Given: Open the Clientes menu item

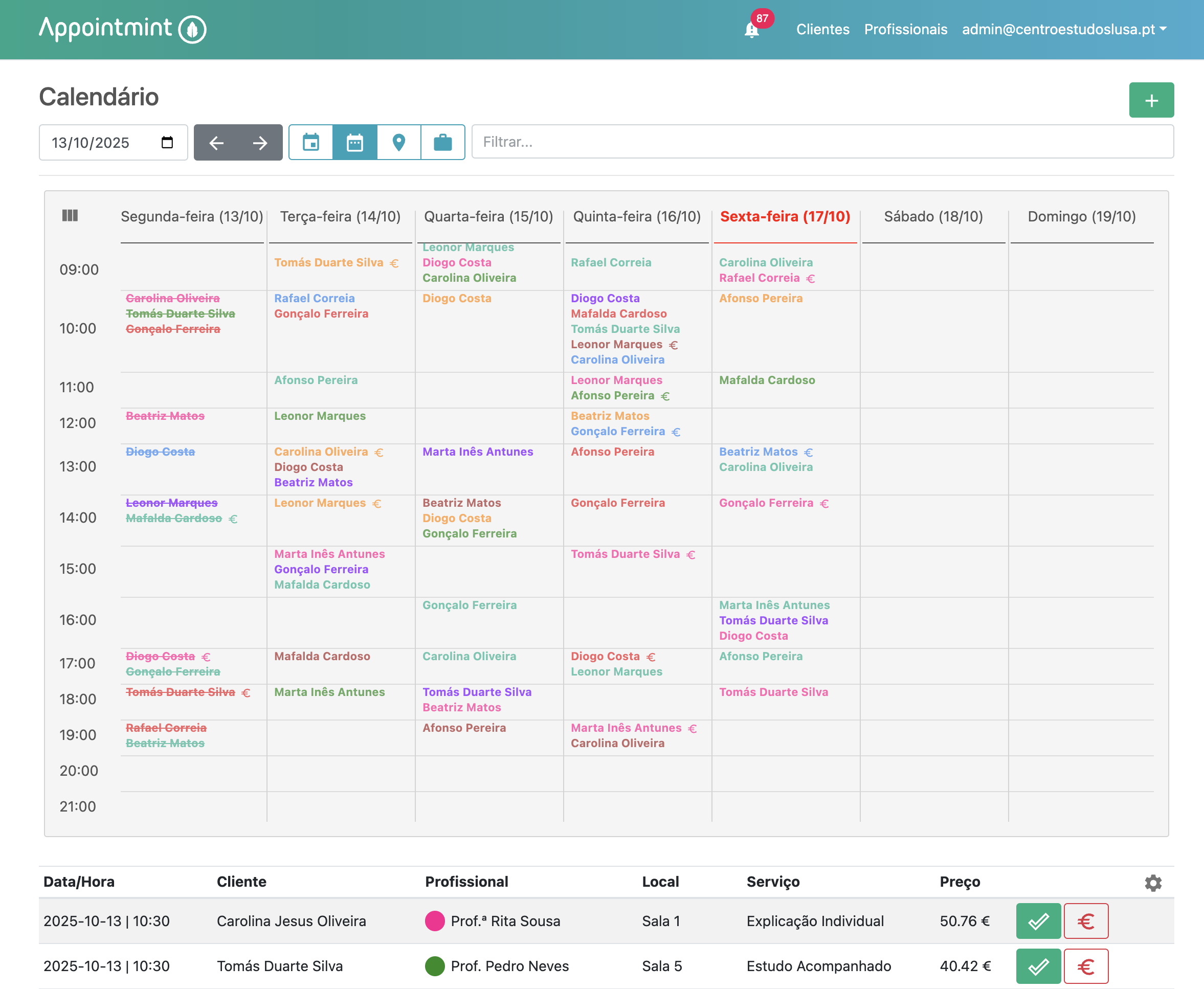Looking at the screenshot, I should point(822,30).
